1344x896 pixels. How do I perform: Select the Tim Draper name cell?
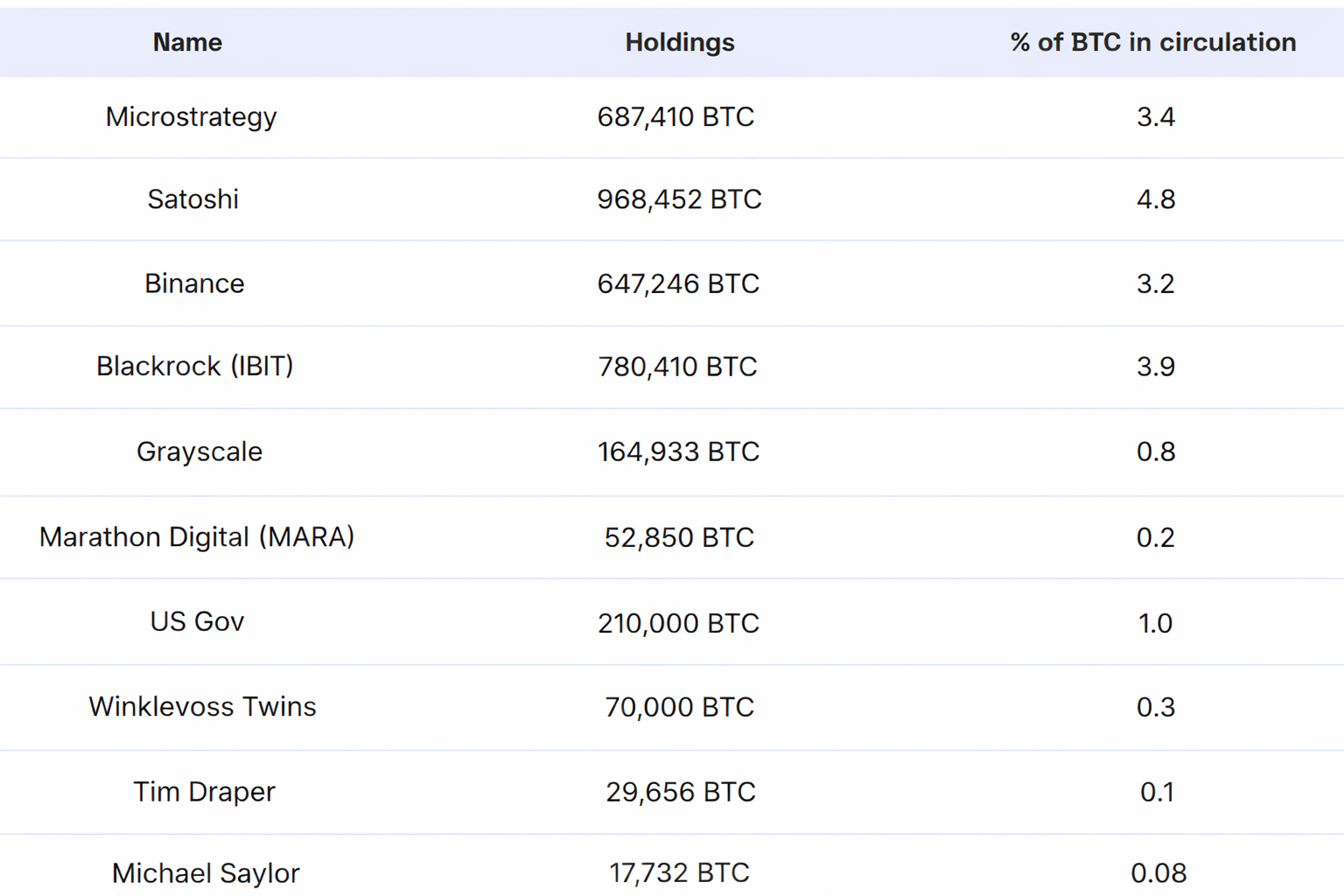click(204, 791)
